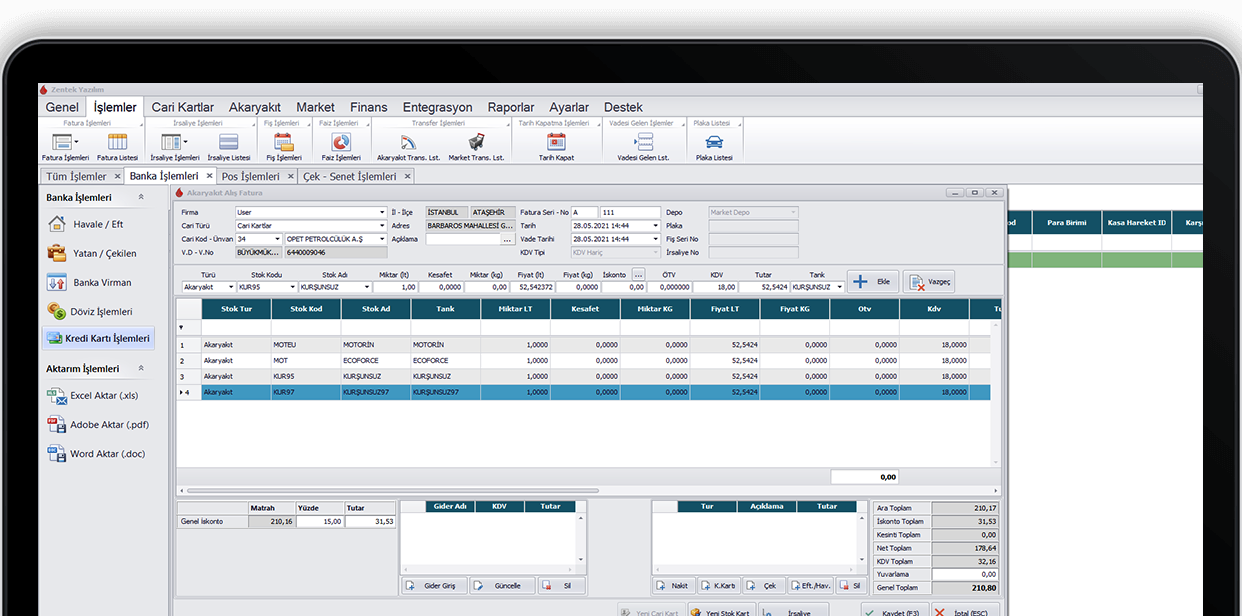Open the Raporlar menu

coord(511,107)
